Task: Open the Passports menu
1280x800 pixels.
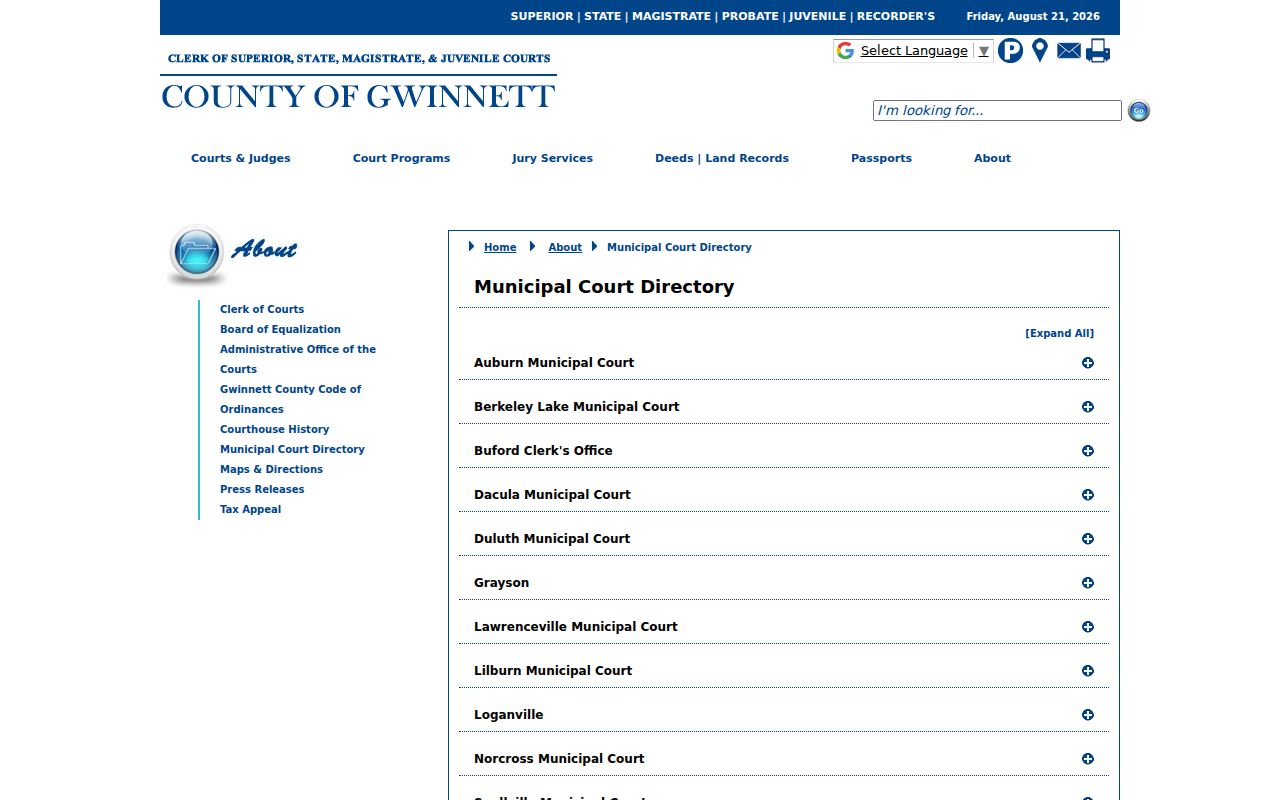Action: pyautogui.click(x=881, y=158)
